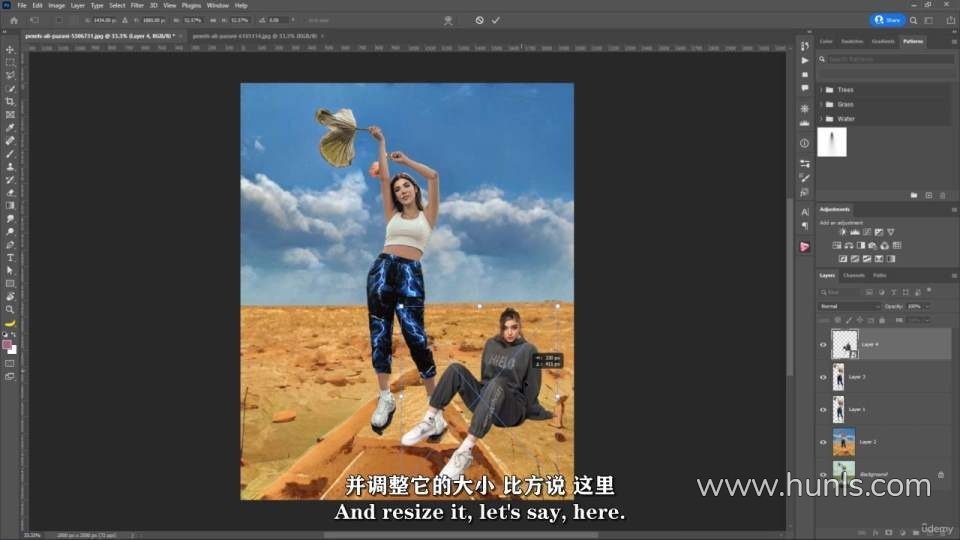Click the Home icon in options bar
The image size is (960, 540).
[x=13, y=20]
